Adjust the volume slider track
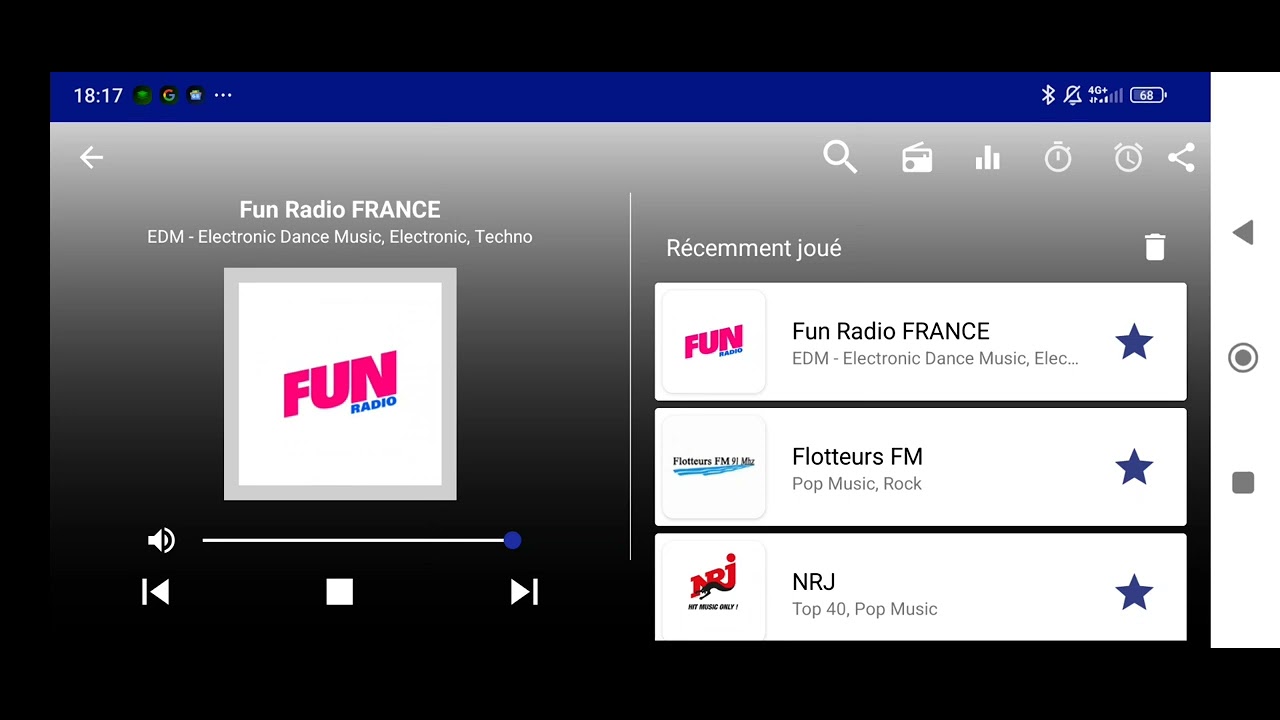 coord(358,540)
